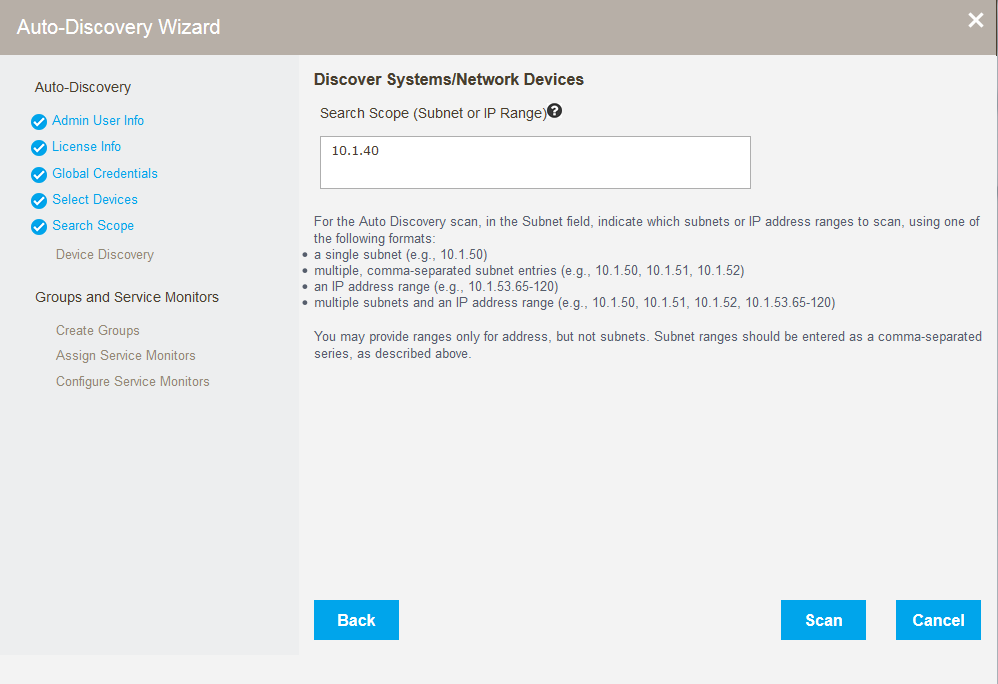Viewport: 998px width, 684px height.
Task: Go to the License Info step
Action: point(87,147)
